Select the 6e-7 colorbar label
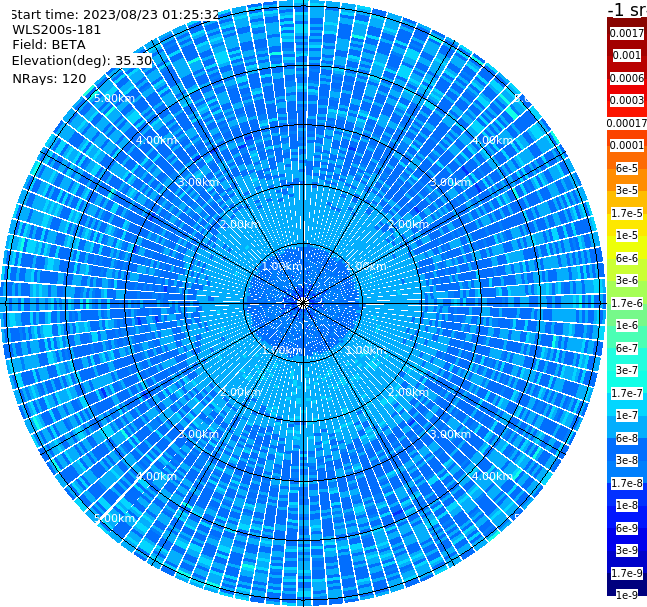The width and height of the screenshot is (647, 607). pos(627,348)
